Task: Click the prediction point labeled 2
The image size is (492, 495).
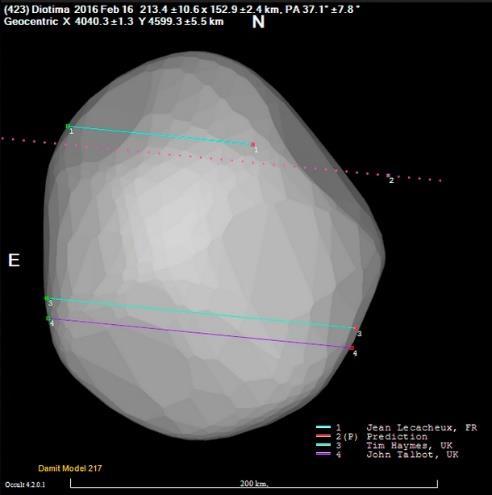Action: point(388,175)
